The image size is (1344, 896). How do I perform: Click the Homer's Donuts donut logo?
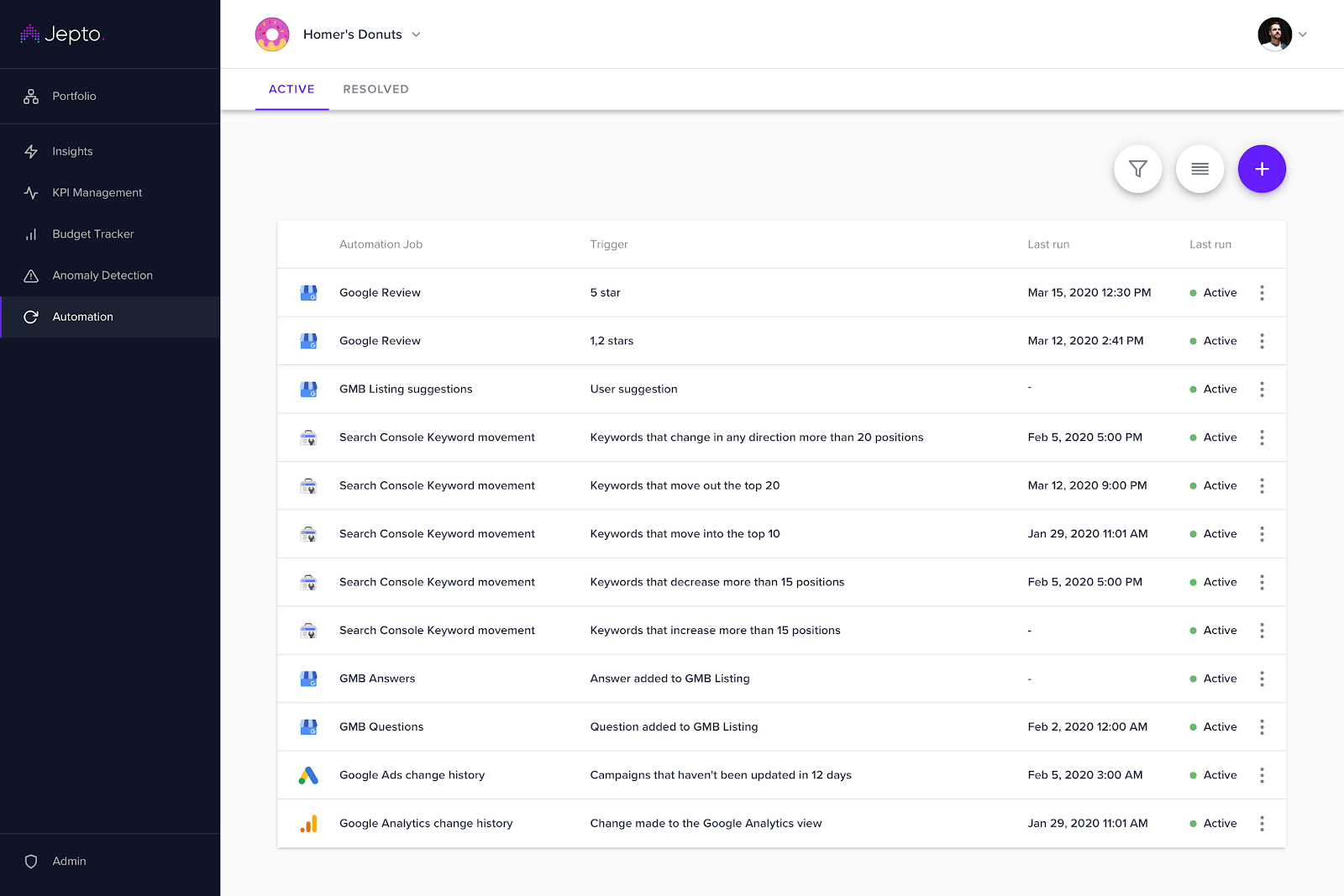[x=272, y=34]
